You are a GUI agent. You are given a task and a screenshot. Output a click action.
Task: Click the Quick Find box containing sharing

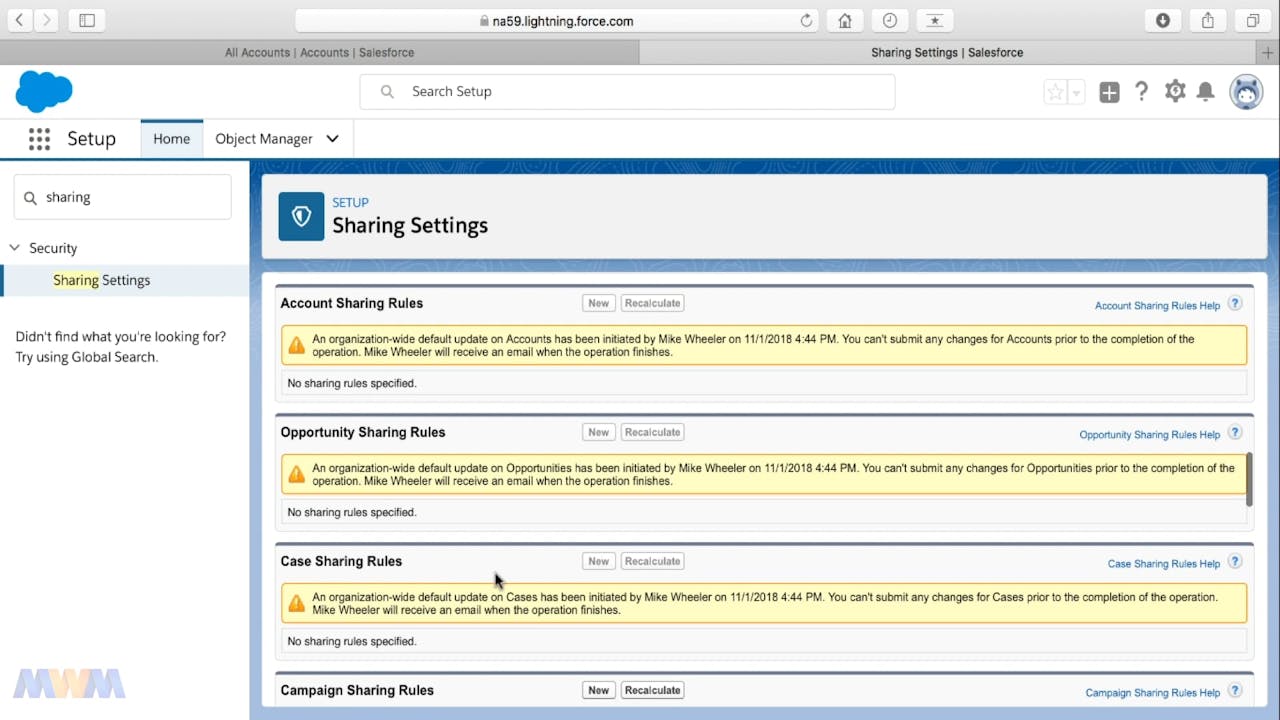coord(123,197)
